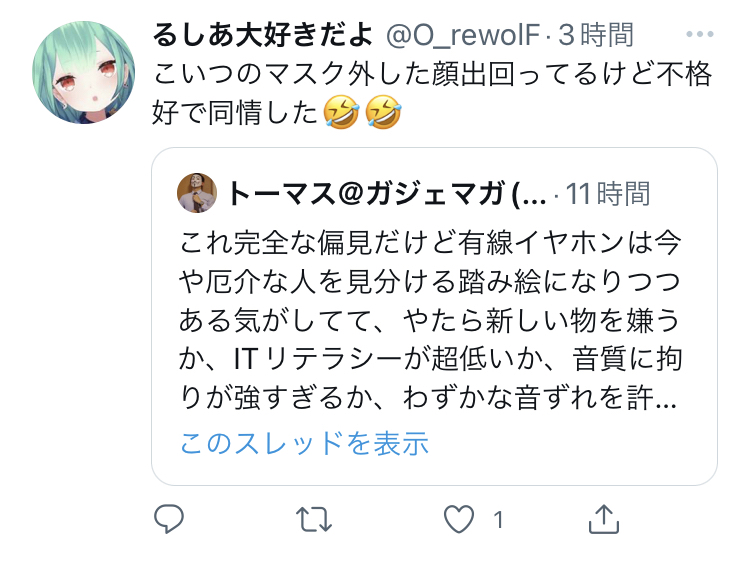Click the first laughing emoji
This screenshot has width=750, height=563.
coord(341,112)
